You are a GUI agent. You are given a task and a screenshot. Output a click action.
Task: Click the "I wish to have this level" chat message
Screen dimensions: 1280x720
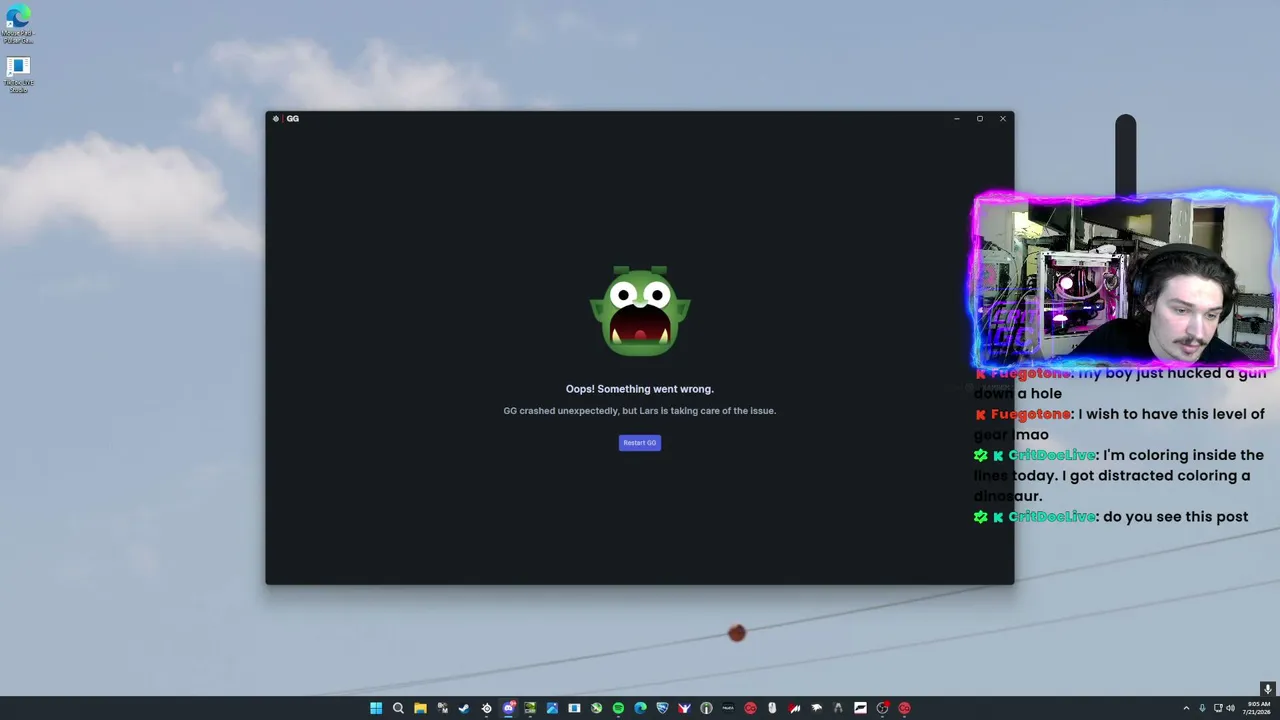click(1119, 424)
